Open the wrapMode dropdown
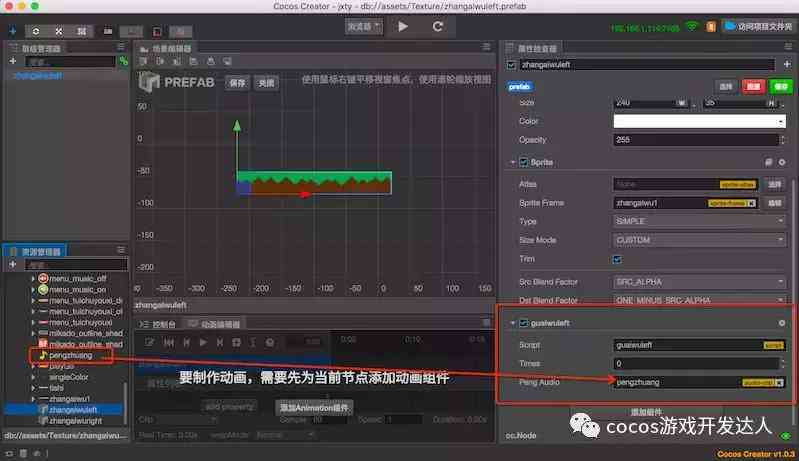This screenshot has height=461, width=799. [285, 435]
